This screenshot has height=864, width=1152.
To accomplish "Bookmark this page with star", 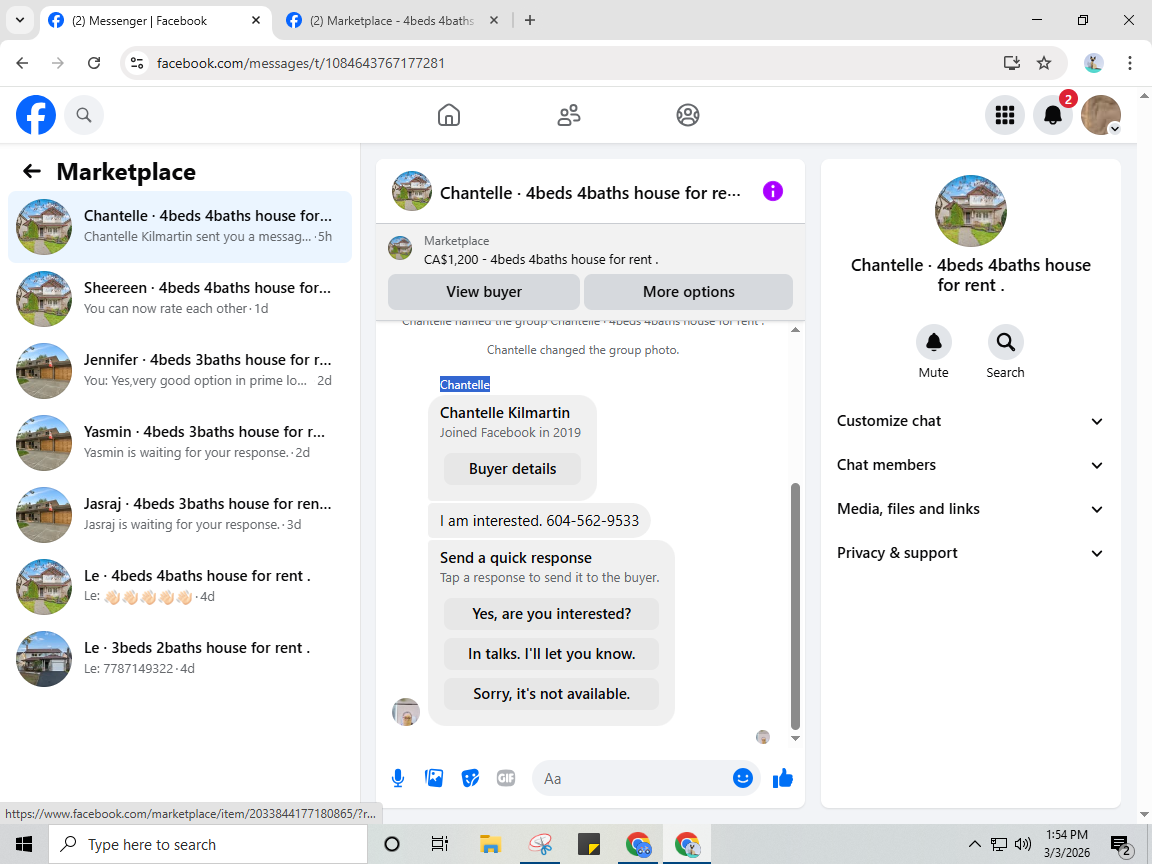I will [1044, 63].
